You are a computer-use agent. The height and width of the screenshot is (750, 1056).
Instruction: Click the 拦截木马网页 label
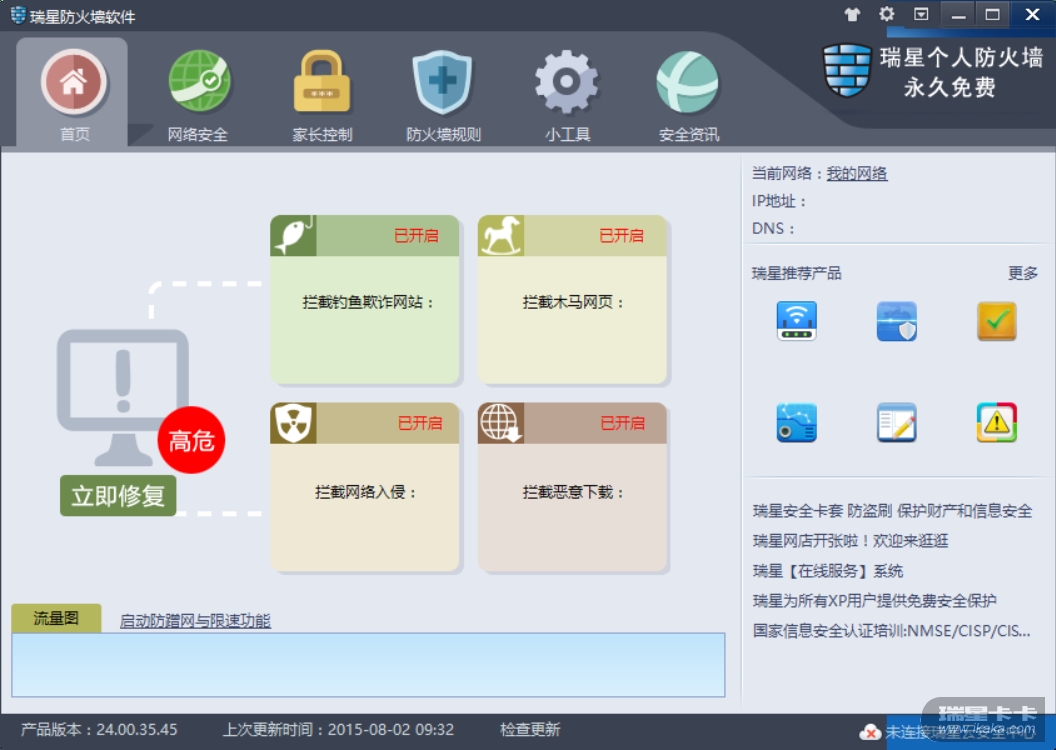(x=572, y=302)
